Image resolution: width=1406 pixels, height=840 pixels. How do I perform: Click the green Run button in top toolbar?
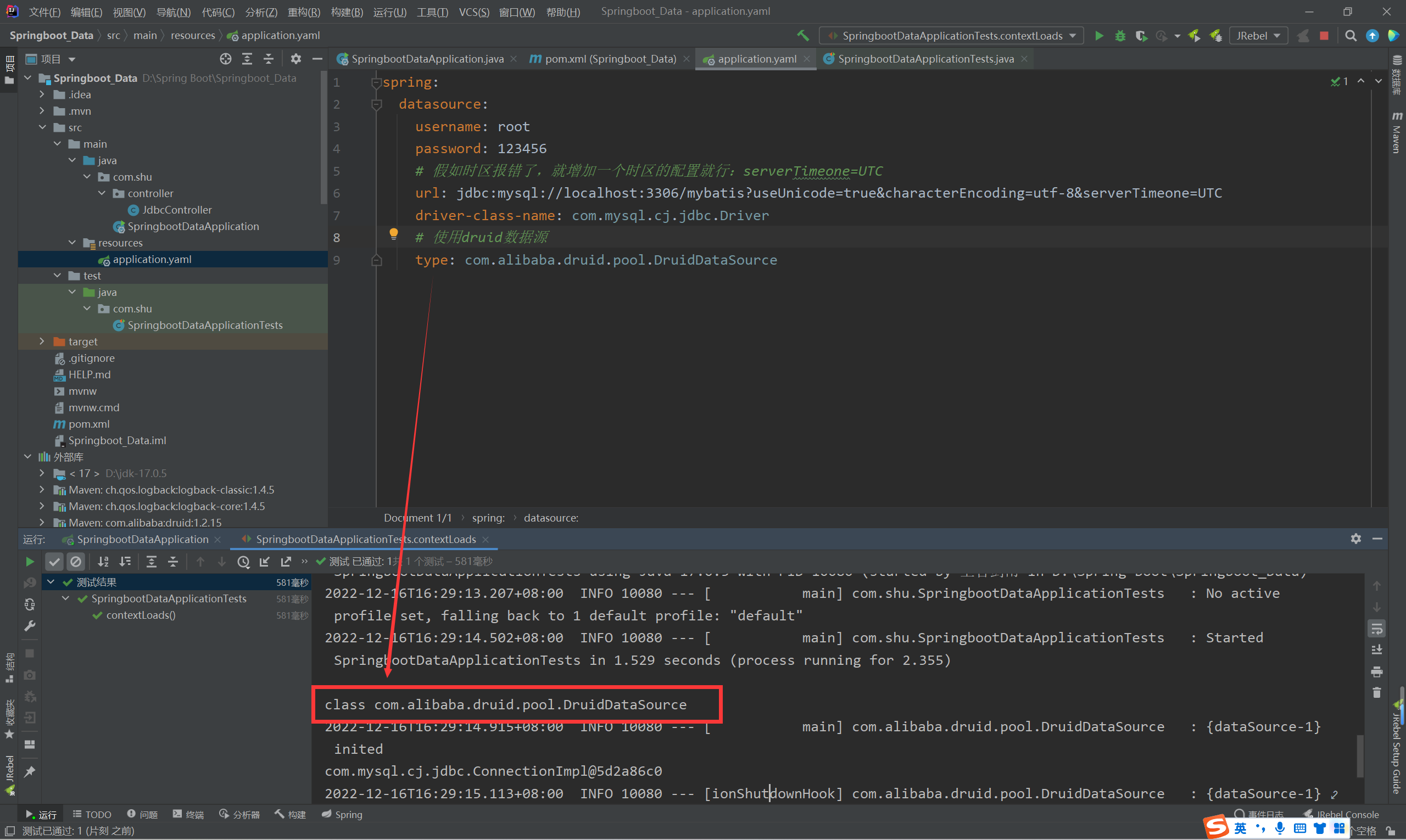pos(1098,36)
